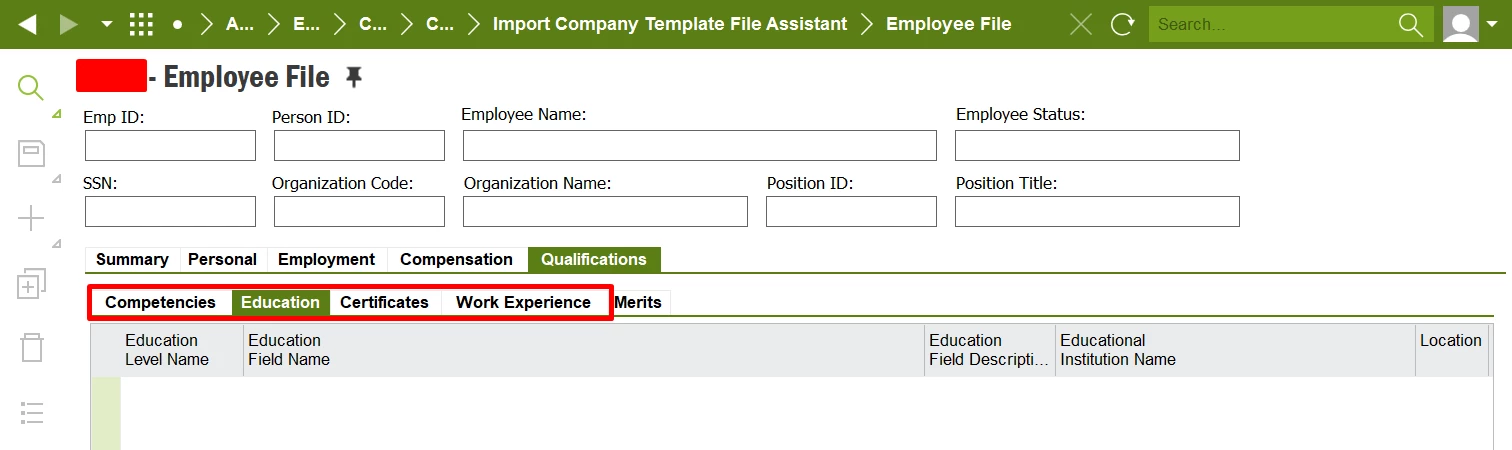Click the plus new record icon
The width and height of the screenshot is (1512, 450).
[x=32, y=219]
